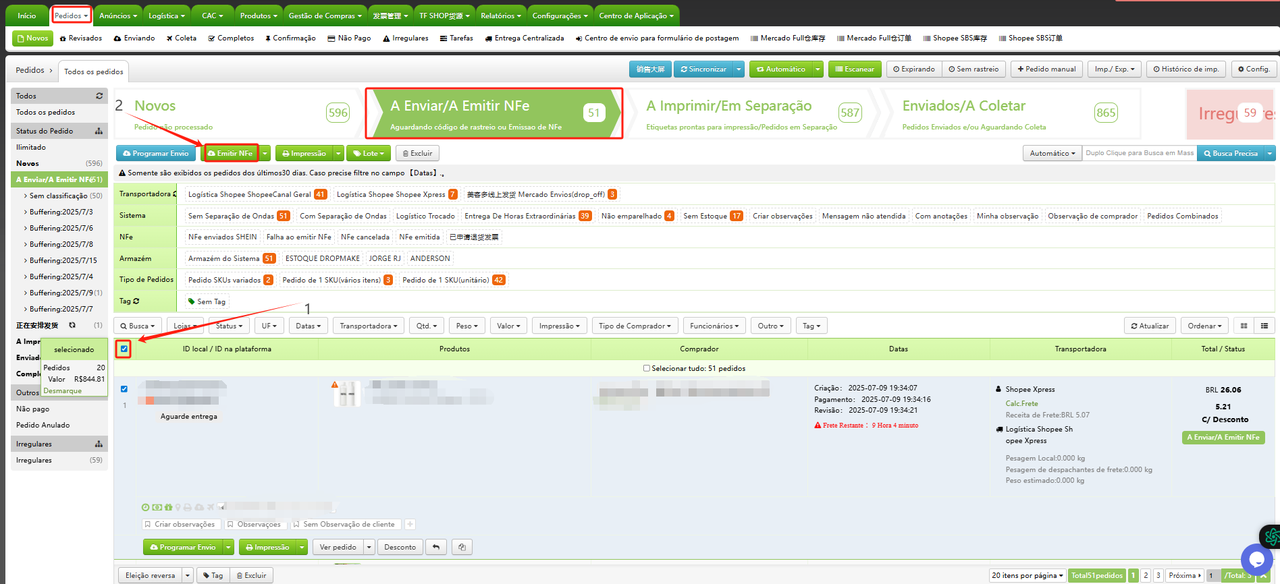Check 'Selecionar tudo: 51 pedidos' checkbox
Image resolution: width=1280 pixels, height=584 pixels.
click(646, 367)
